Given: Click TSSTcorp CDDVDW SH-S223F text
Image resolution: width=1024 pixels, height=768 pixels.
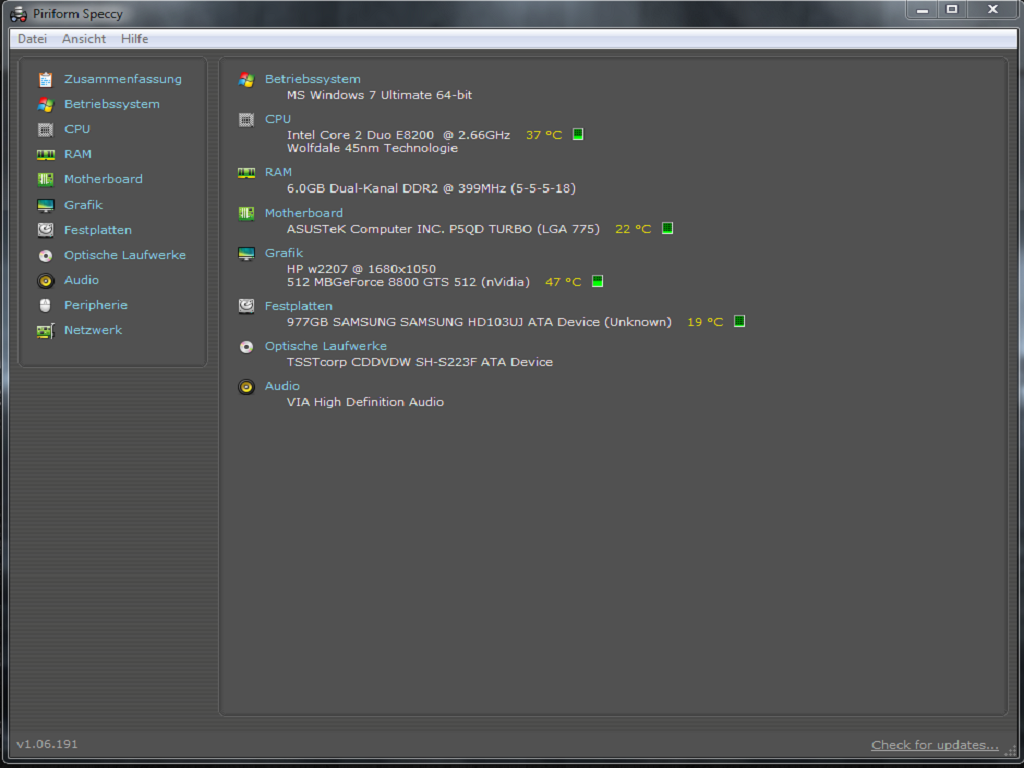Looking at the screenshot, I should click(x=420, y=362).
